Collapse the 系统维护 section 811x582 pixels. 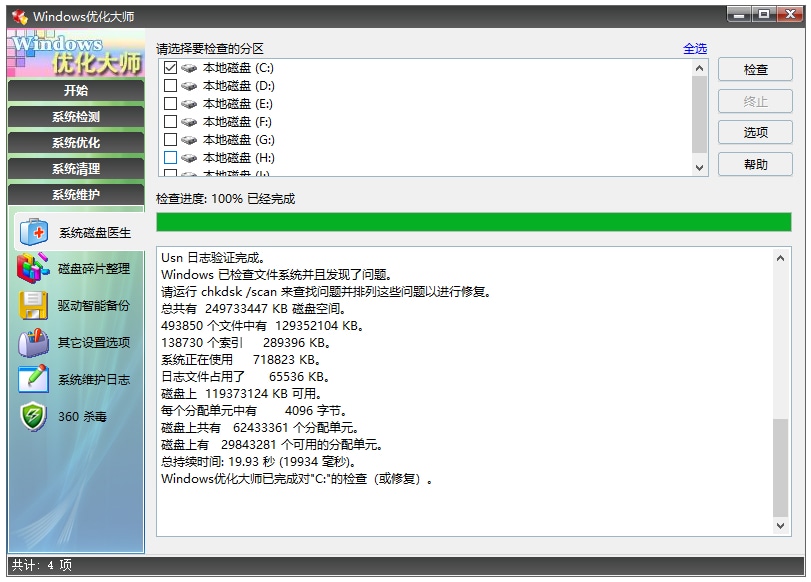76,194
